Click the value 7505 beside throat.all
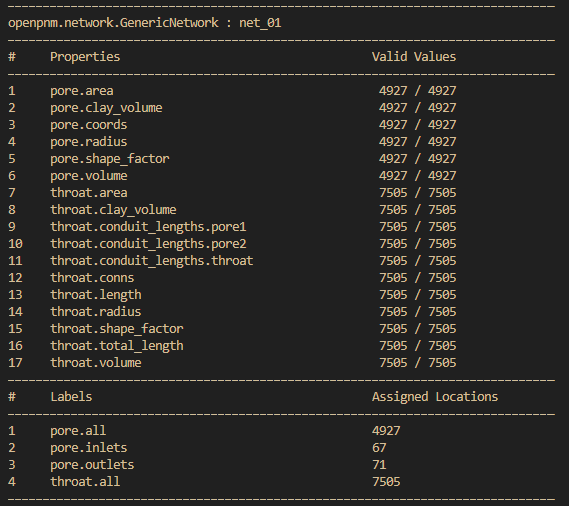This screenshot has width=569, height=506. point(386,482)
